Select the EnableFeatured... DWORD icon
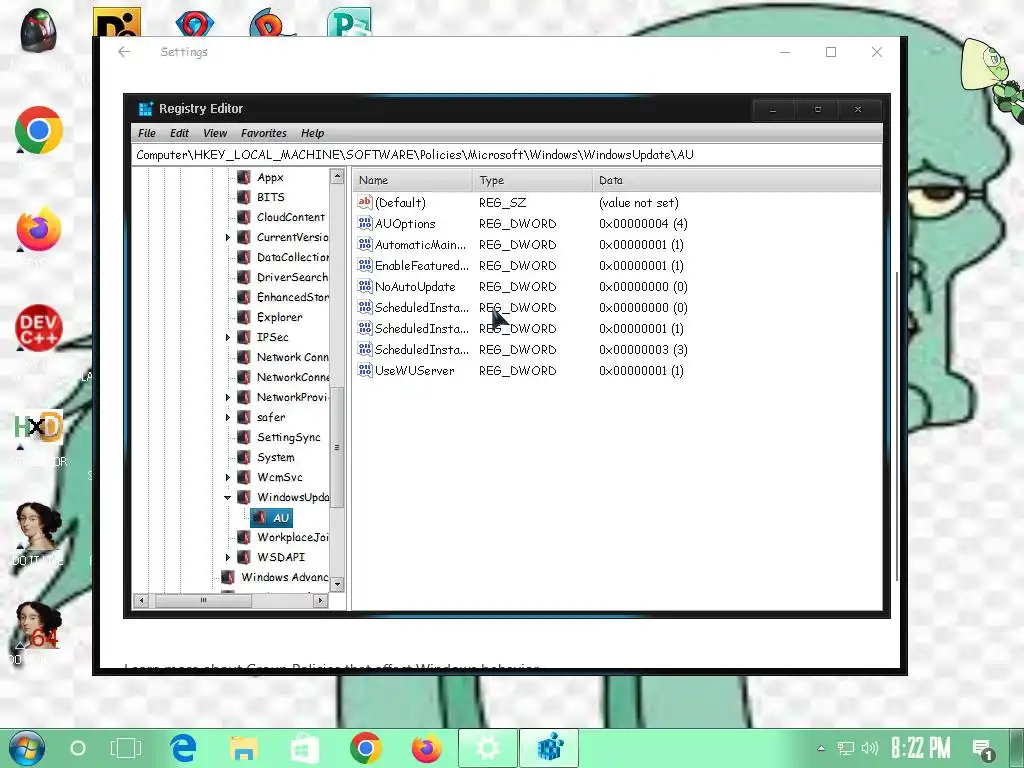Viewport: 1024px width, 768px height. [x=365, y=265]
